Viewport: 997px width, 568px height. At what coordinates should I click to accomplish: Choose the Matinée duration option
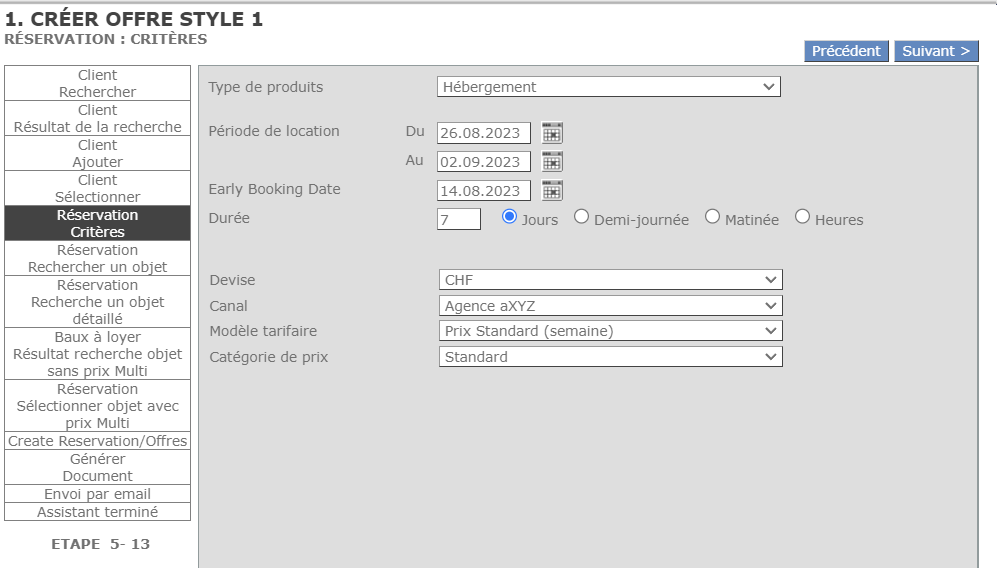(x=712, y=217)
